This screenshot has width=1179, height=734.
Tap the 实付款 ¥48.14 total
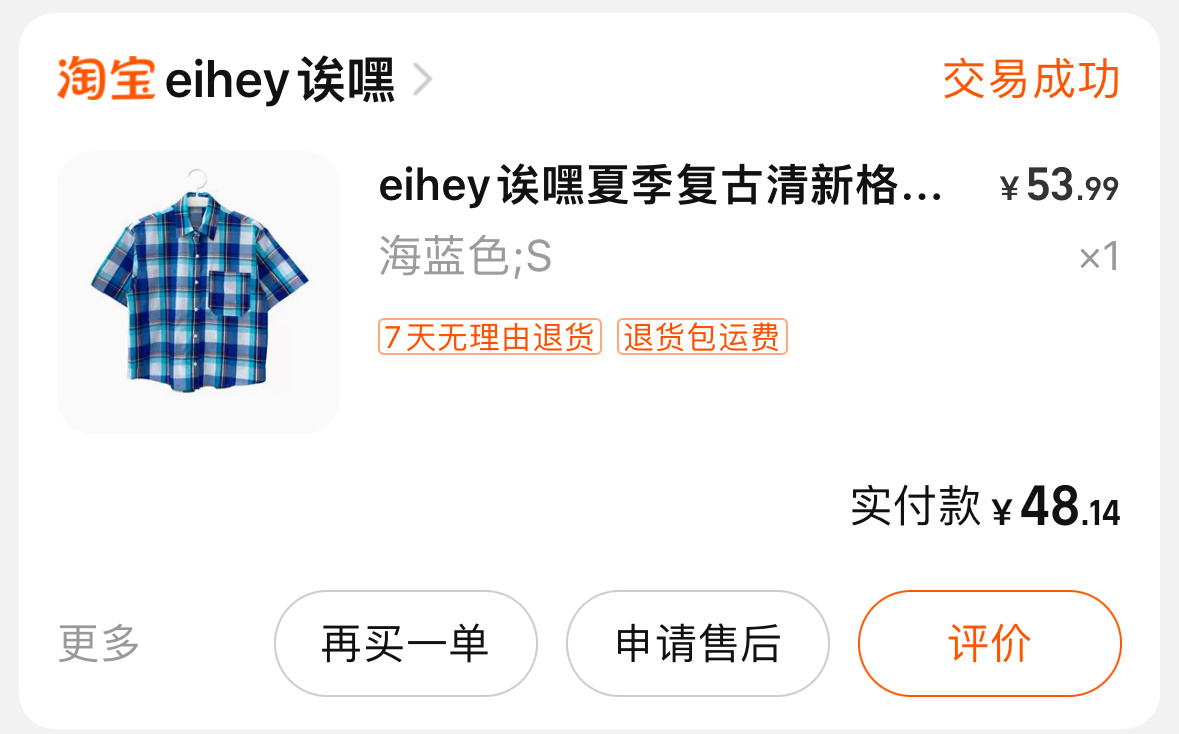click(x=985, y=505)
